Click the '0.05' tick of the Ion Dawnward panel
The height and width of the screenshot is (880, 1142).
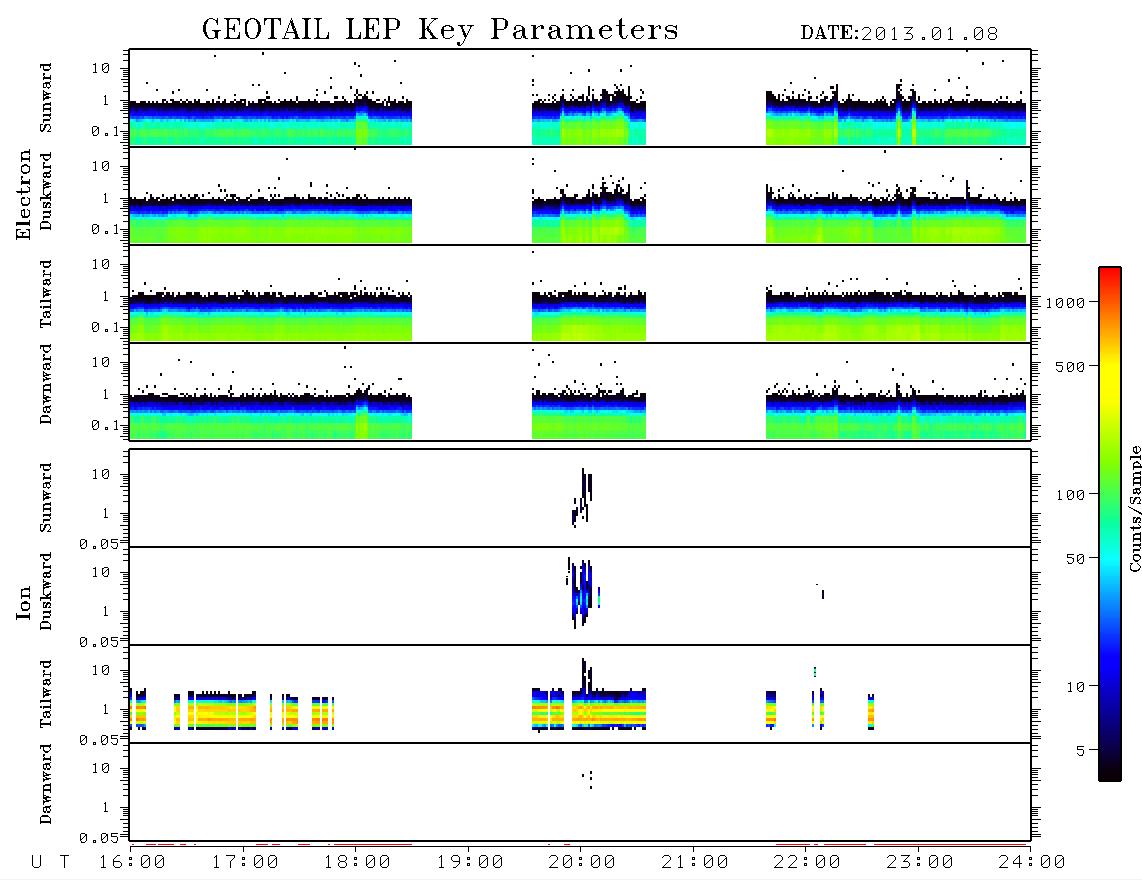pyautogui.click(x=99, y=838)
